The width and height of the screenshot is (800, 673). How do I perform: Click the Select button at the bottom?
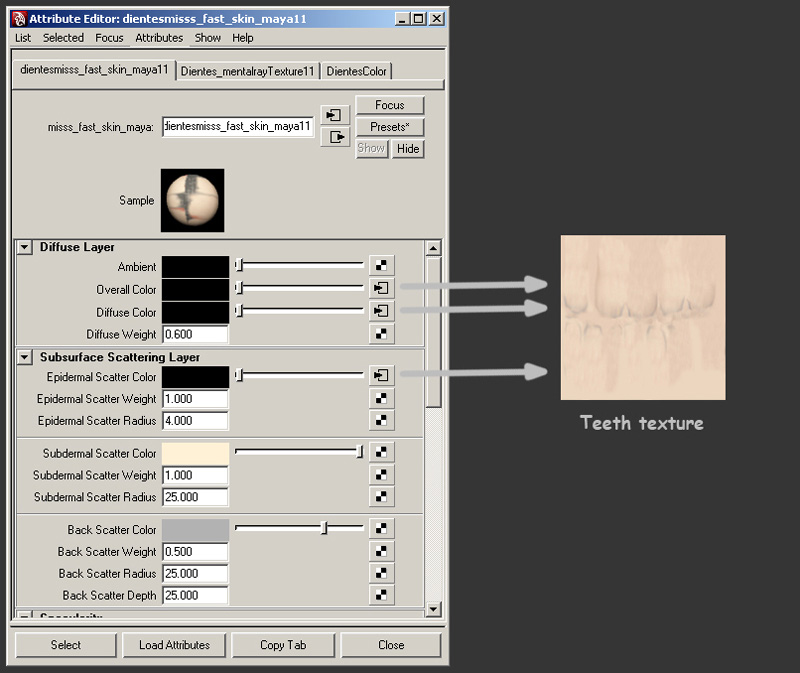[66, 645]
